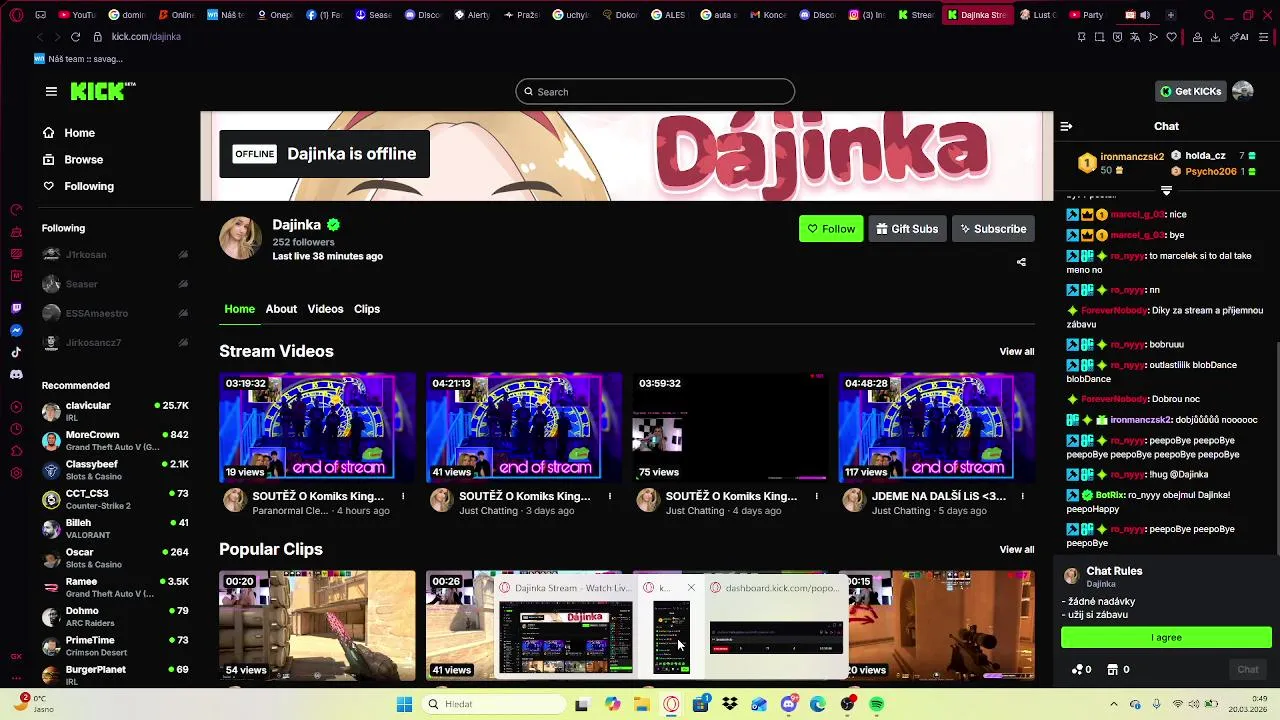Viewport: 1280px width, 720px height.
Task: Switch to the About tab
Action: point(281,309)
